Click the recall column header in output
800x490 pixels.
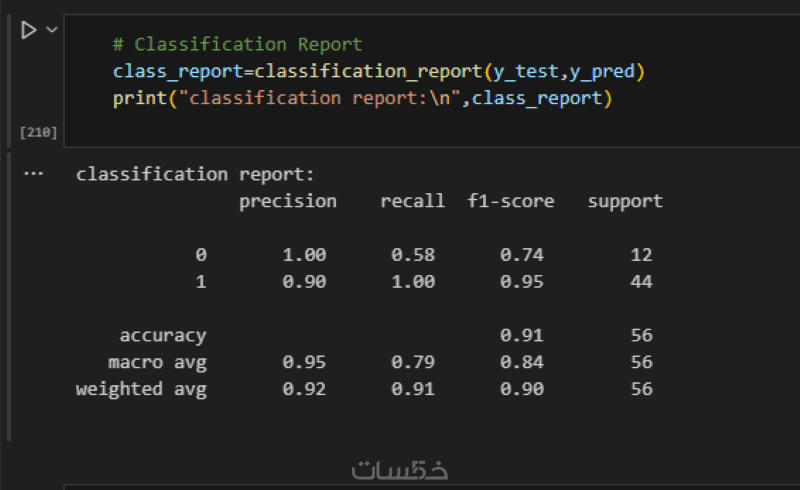(412, 201)
